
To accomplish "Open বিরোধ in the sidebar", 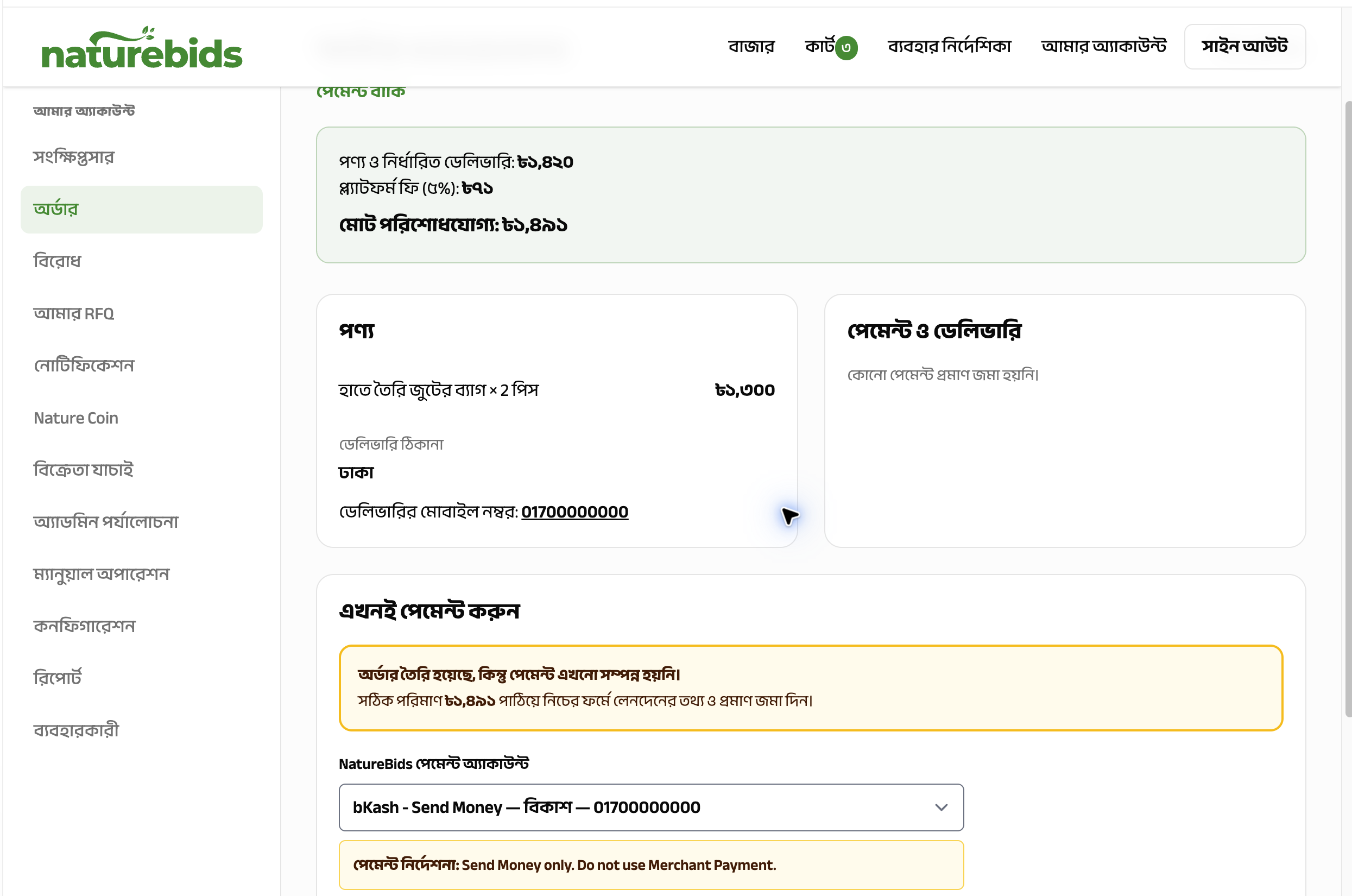I will click(141, 261).
